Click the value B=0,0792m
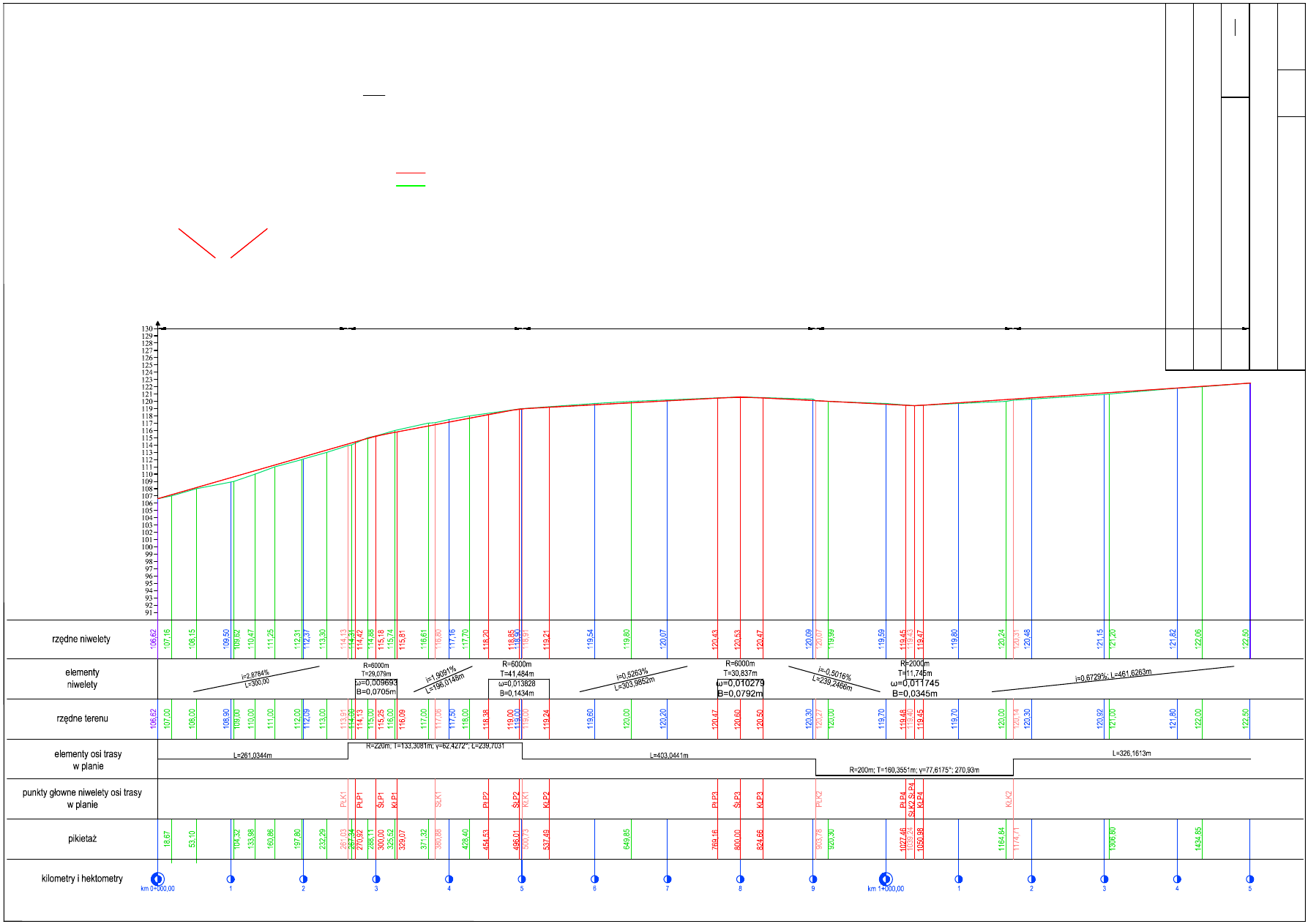 pos(740,693)
